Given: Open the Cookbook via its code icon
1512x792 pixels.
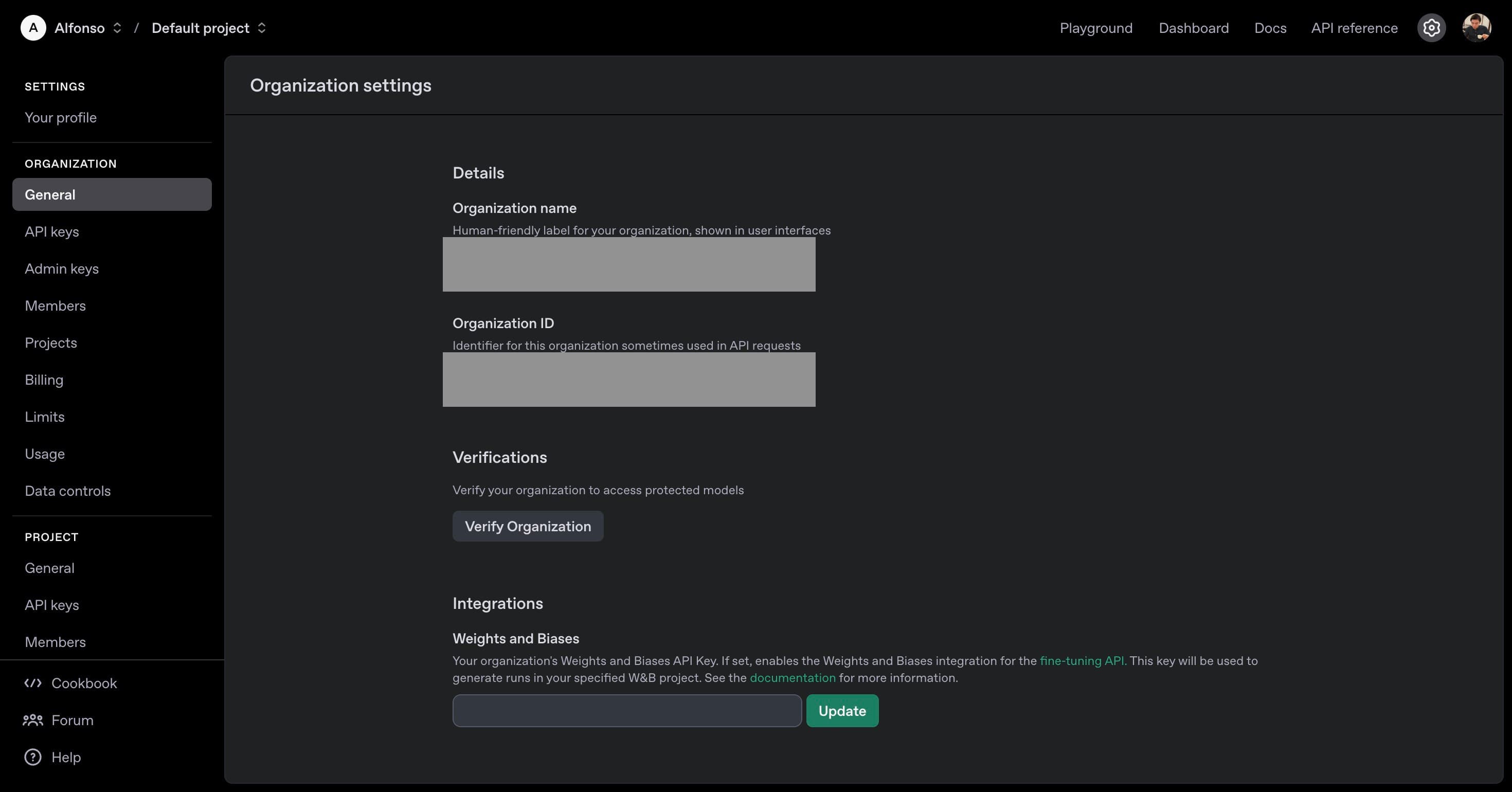Looking at the screenshot, I should click(33, 683).
